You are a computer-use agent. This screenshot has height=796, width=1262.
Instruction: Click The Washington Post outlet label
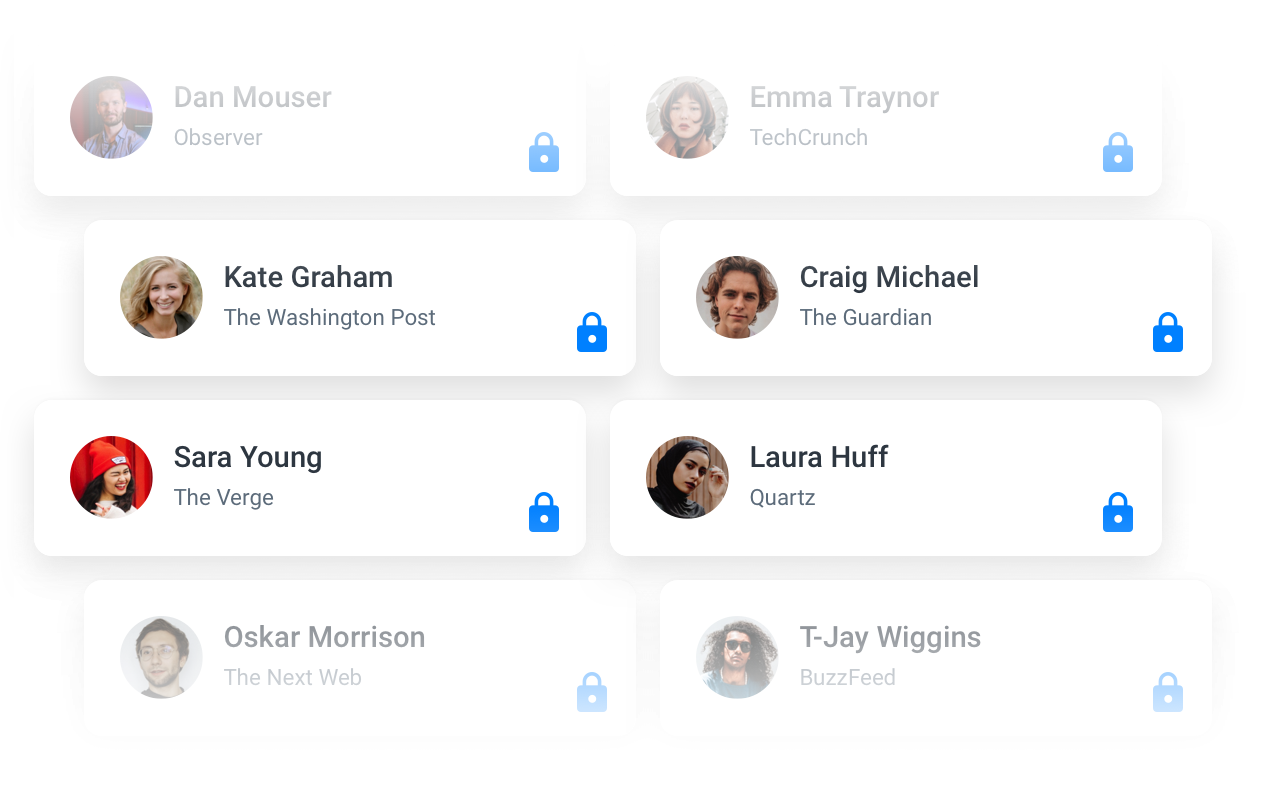point(330,317)
